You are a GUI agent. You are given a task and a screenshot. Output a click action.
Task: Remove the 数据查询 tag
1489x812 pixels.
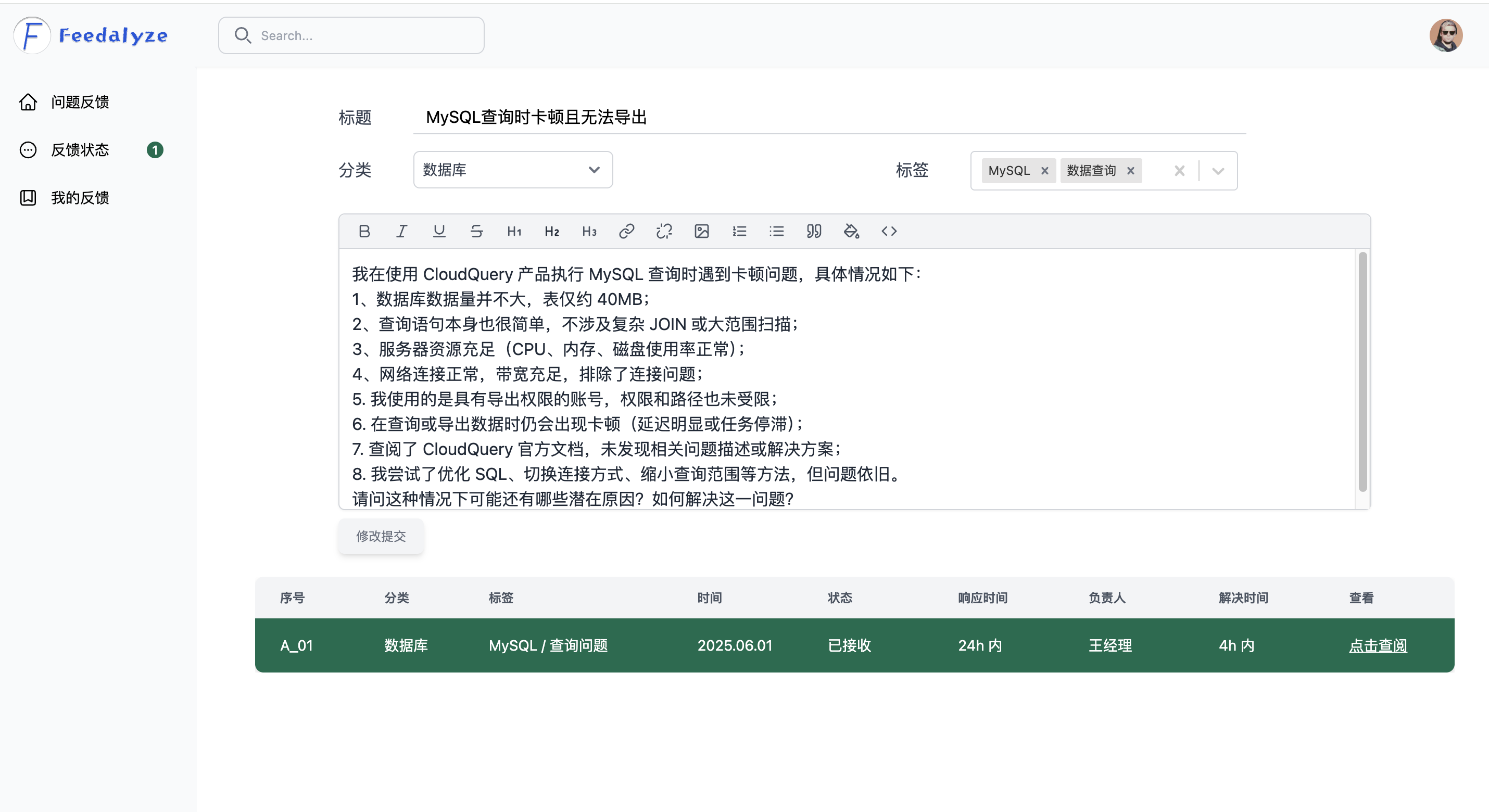1131,171
